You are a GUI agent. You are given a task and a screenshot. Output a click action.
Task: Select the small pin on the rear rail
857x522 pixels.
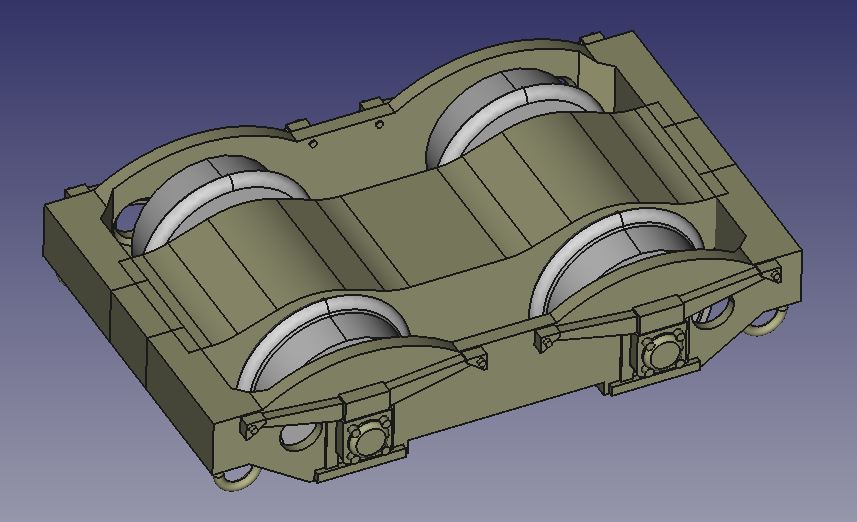point(379,125)
